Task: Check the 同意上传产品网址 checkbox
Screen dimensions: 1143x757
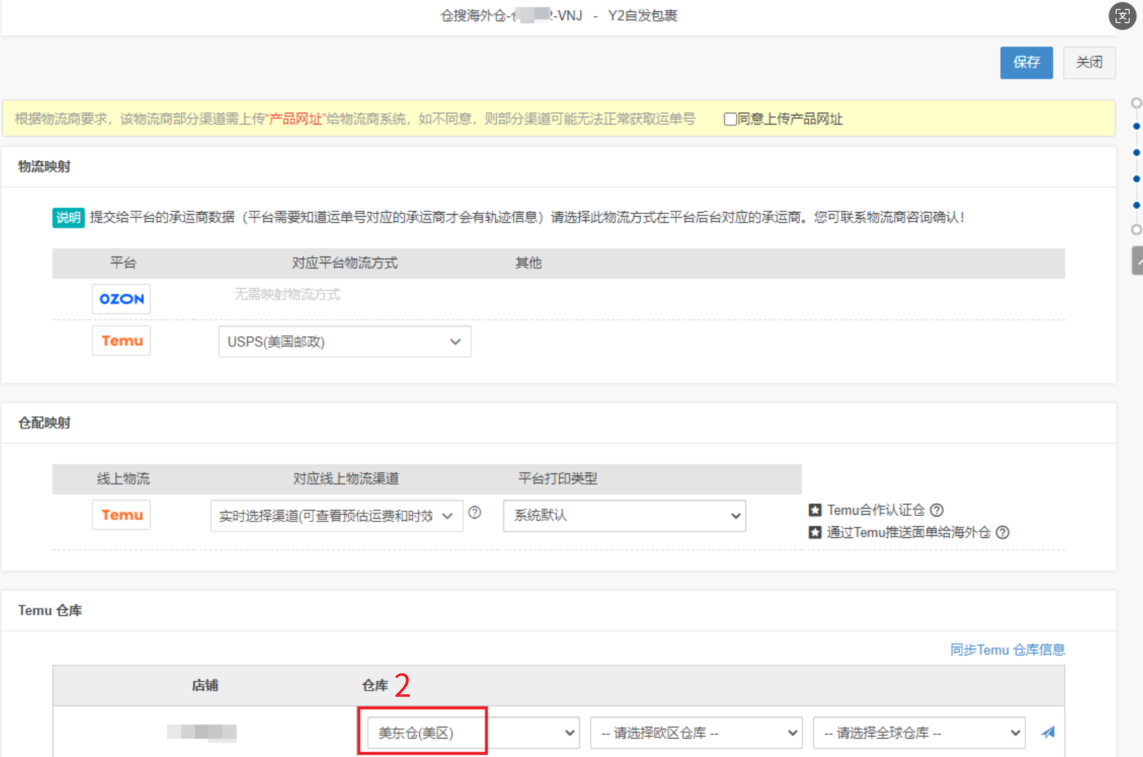Action: coord(730,119)
